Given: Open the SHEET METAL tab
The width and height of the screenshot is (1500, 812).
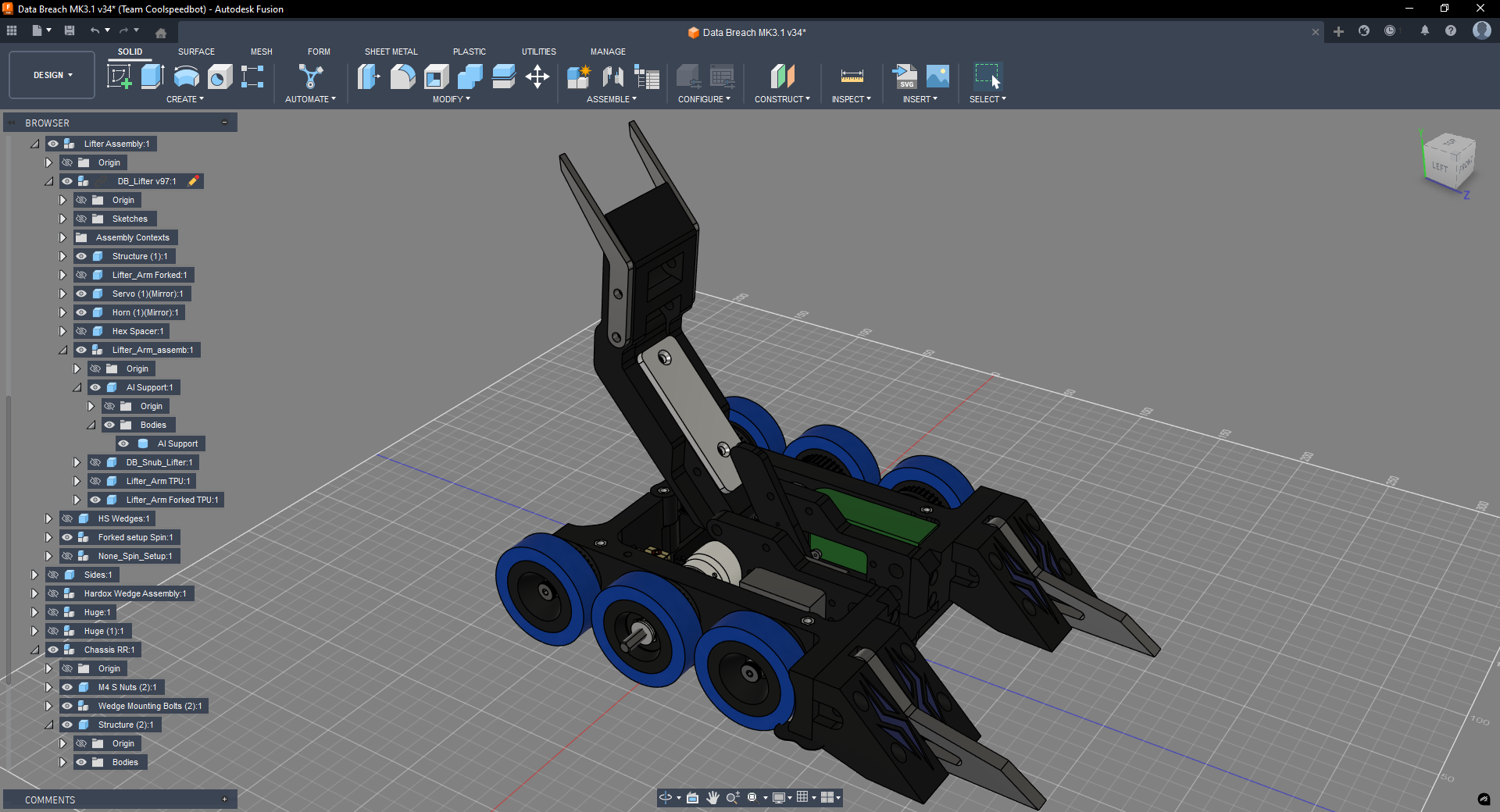Looking at the screenshot, I should click(x=391, y=52).
